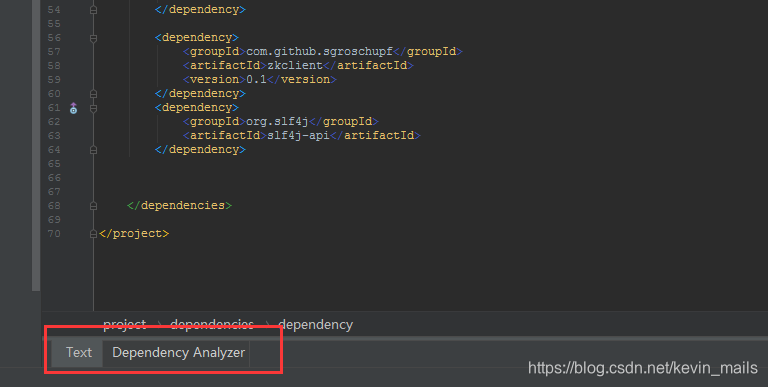768x387 pixels.
Task: Collapse the dependency fold at line 56
Action: pyautogui.click(x=93, y=38)
